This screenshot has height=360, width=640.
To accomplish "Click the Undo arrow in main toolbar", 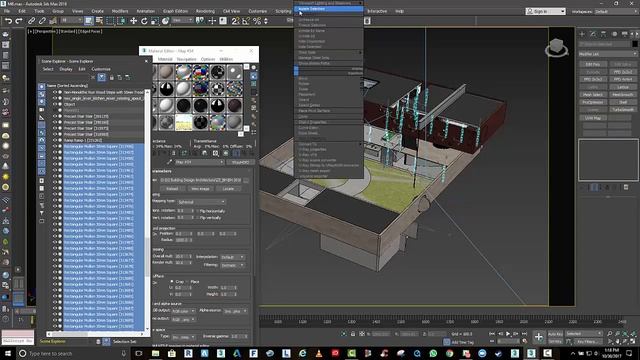I will (8, 21).
